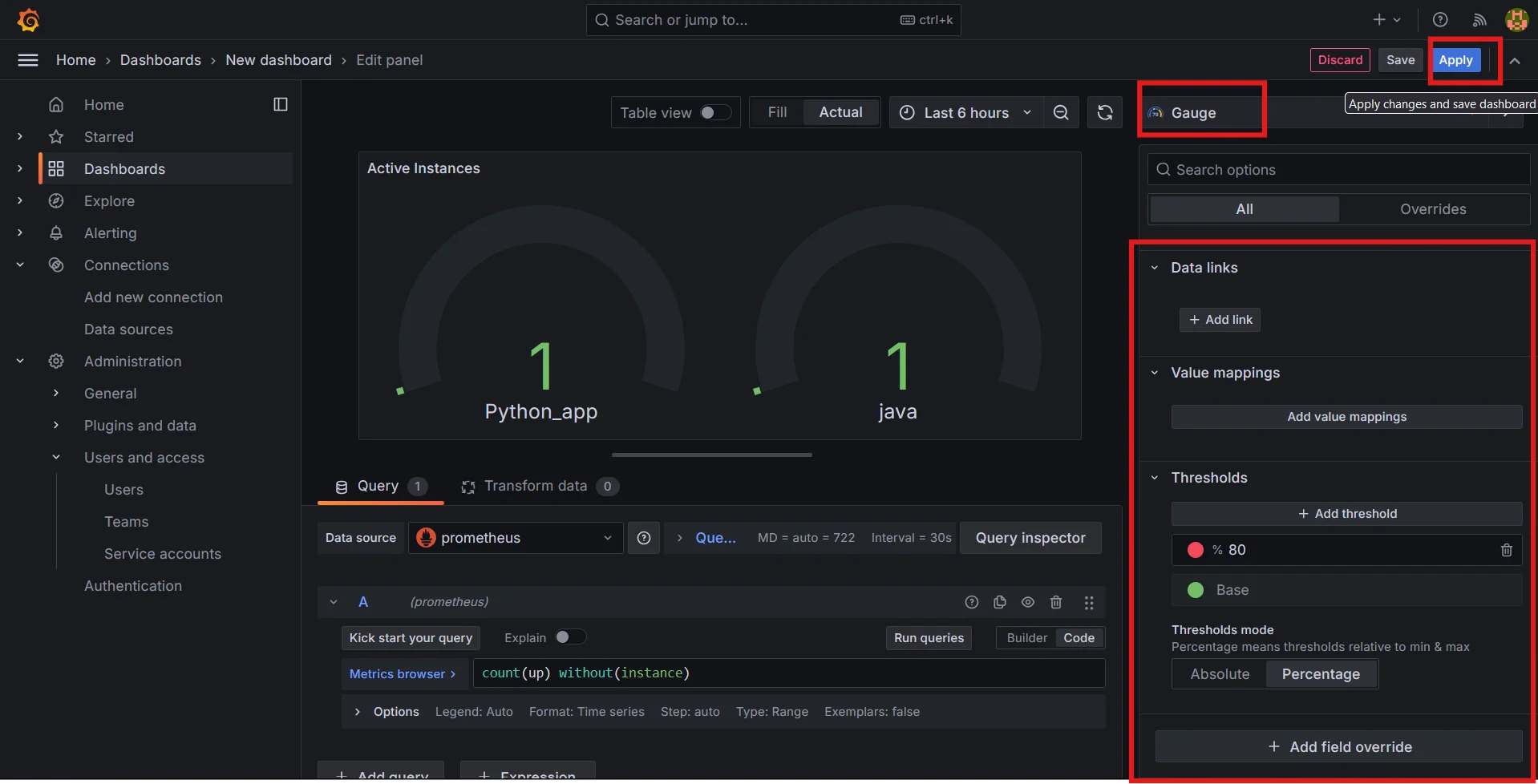This screenshot has width=1538, height=784.
Task: Switch to the Query tab
Action: click(380, 487)
